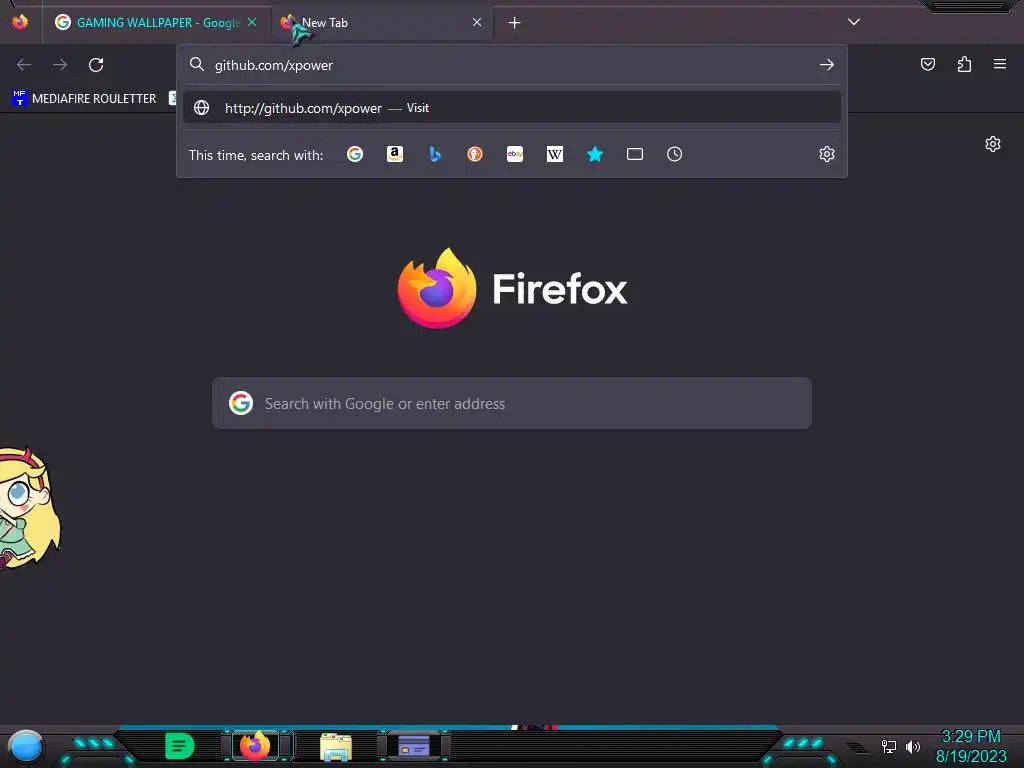Open network tray icon
The image size is (1024, 768).
click(889, 746)
